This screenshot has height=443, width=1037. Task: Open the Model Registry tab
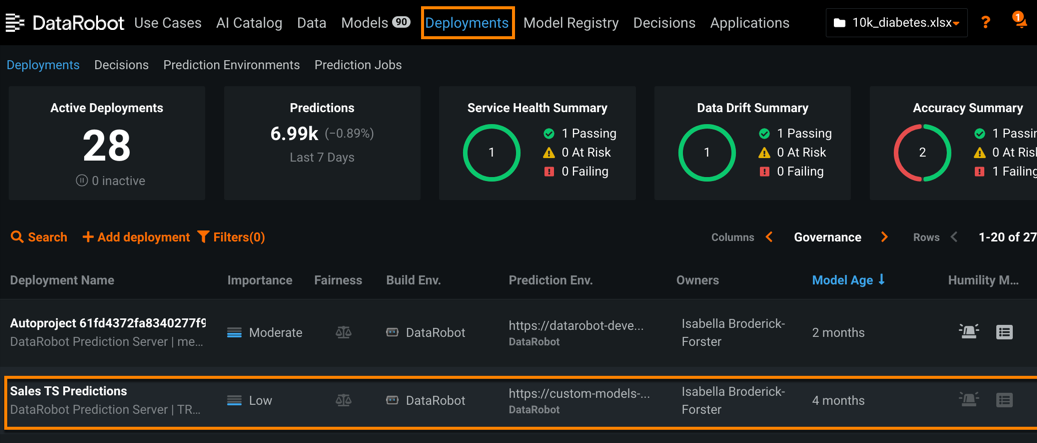pos(570,22)
